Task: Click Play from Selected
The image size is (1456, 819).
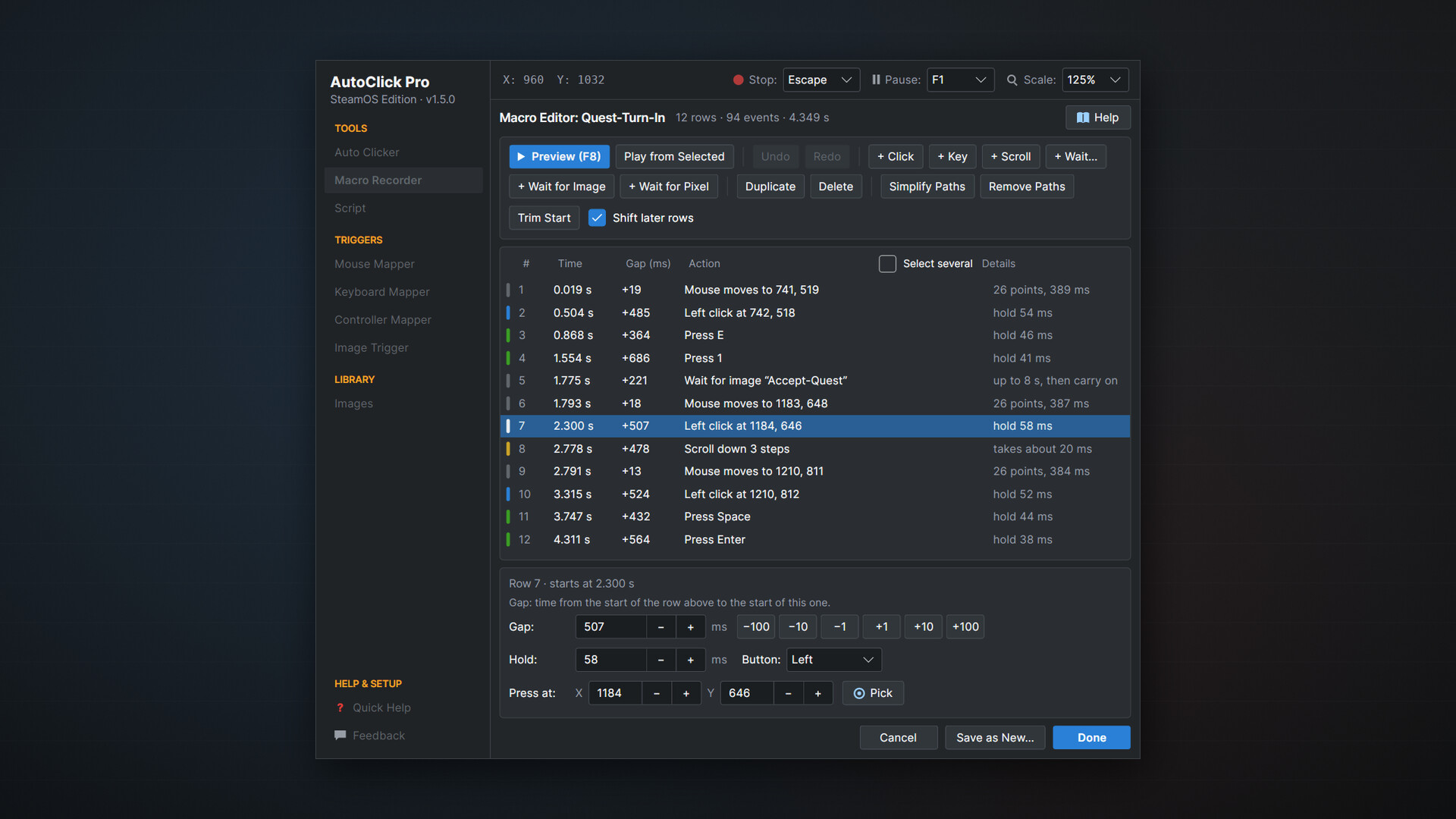Action: coord(673,156)
